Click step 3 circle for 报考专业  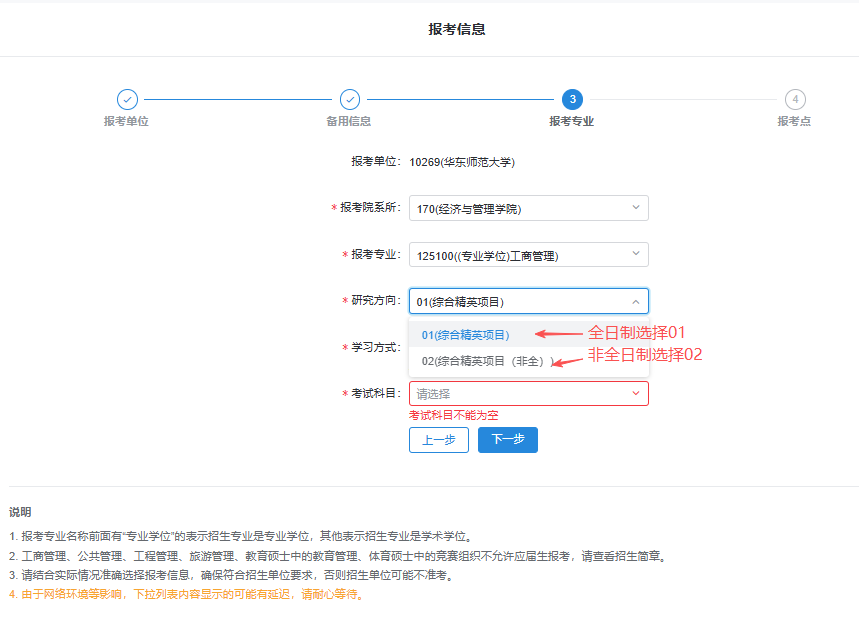pyautogui.click(x=572, y=100)
